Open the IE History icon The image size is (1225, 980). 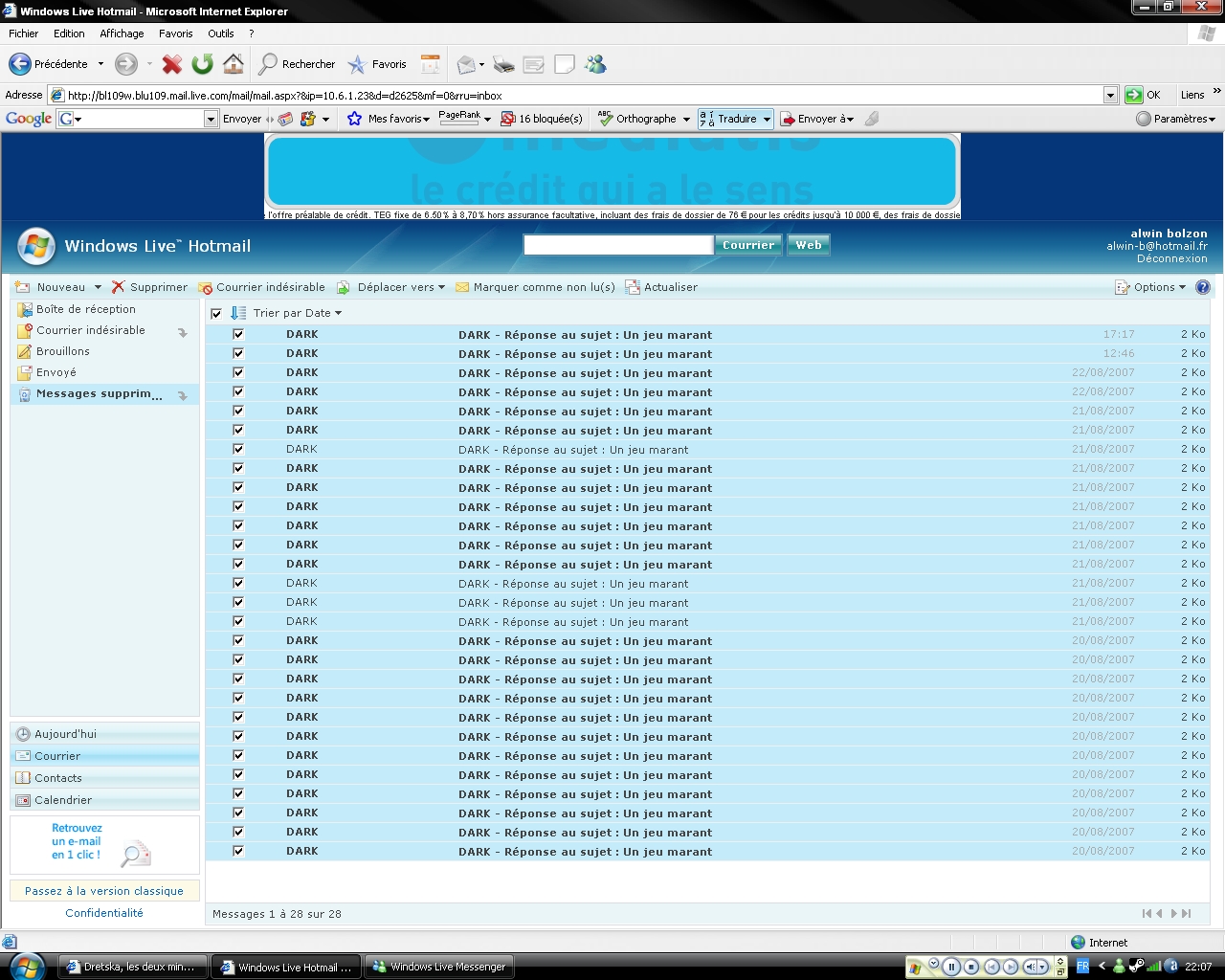pos(431,64)
